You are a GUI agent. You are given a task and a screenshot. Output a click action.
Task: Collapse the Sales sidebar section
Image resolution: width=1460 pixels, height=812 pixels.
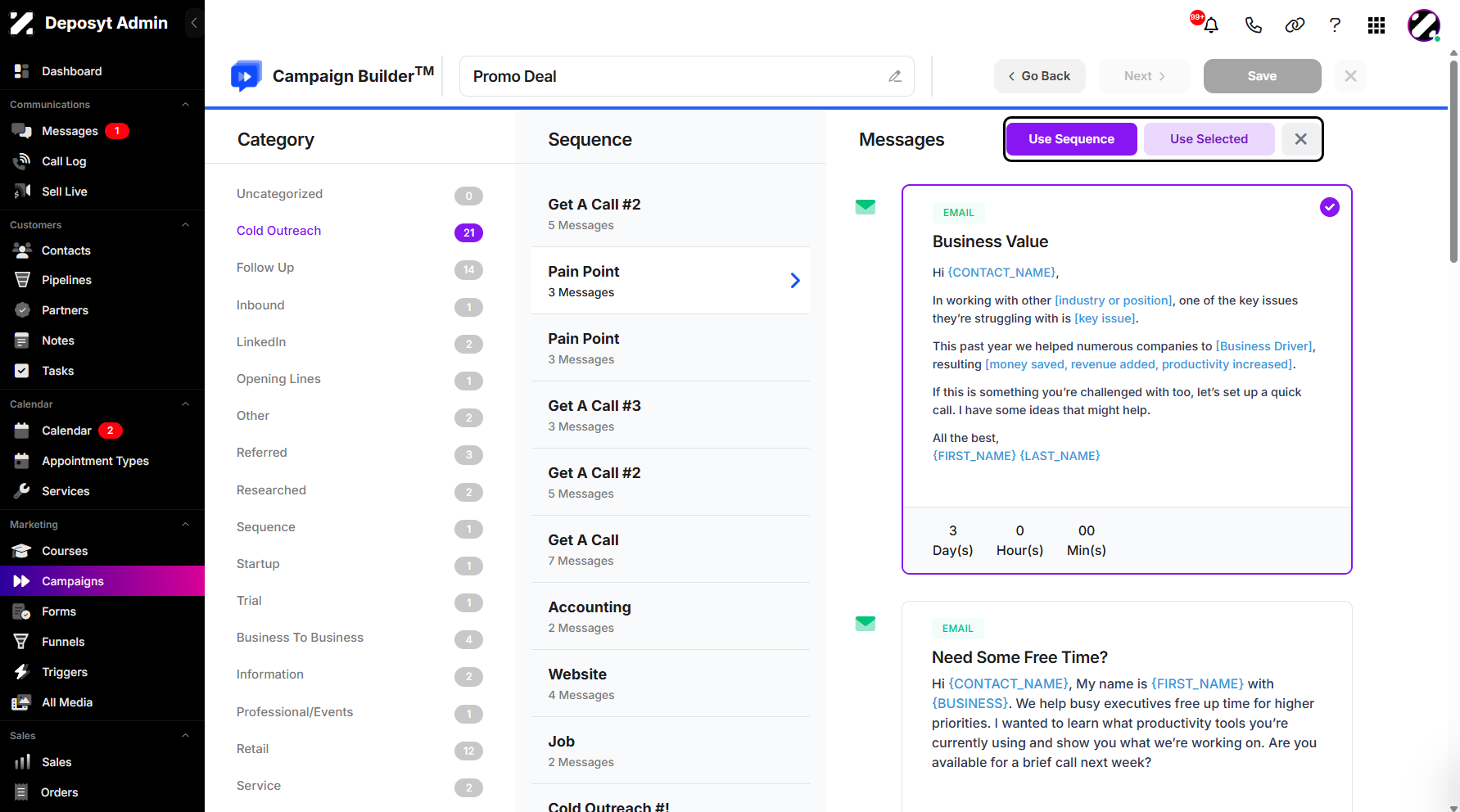(185, 736)
